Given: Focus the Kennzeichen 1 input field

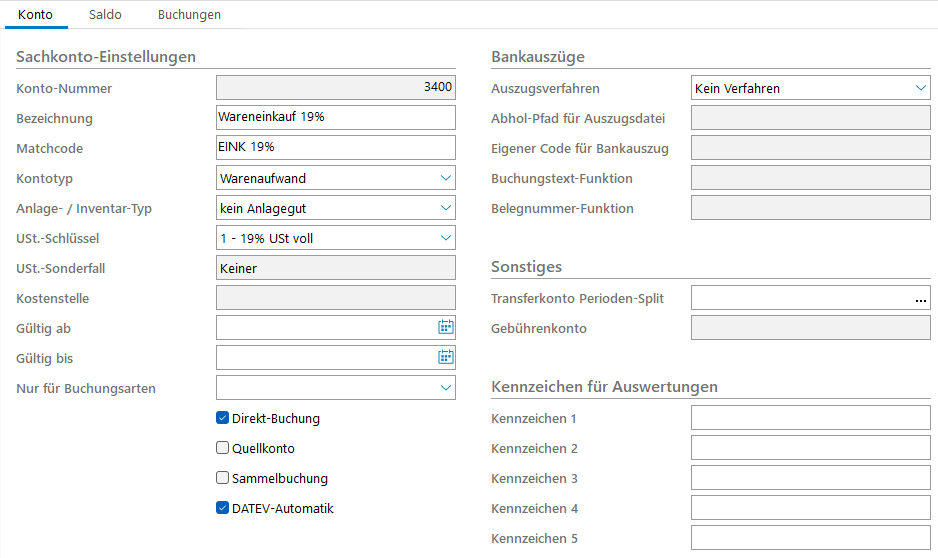Looking at the screenshot, I should click(x=810, y=418).
